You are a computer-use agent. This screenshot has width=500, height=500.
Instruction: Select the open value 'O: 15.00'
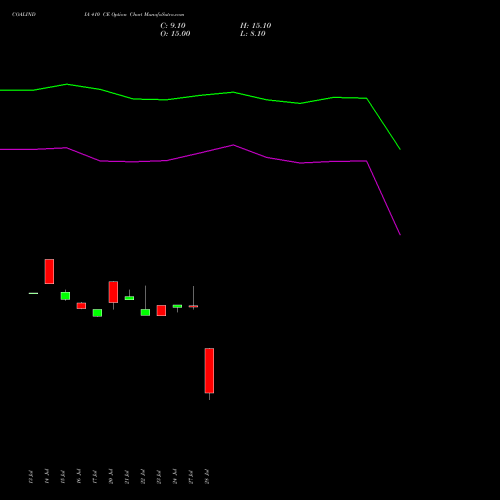(175, 34)
